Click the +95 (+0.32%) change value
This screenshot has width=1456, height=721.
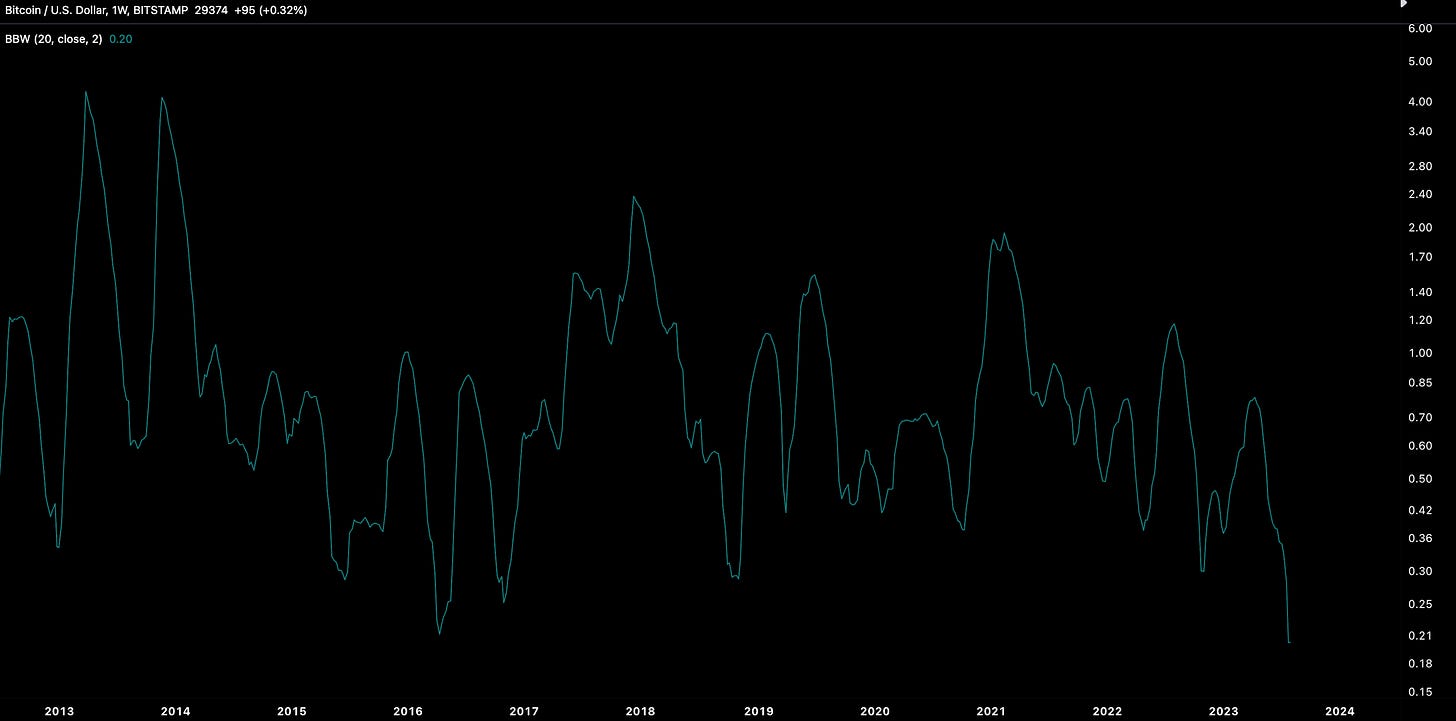(x=271, y=10)
